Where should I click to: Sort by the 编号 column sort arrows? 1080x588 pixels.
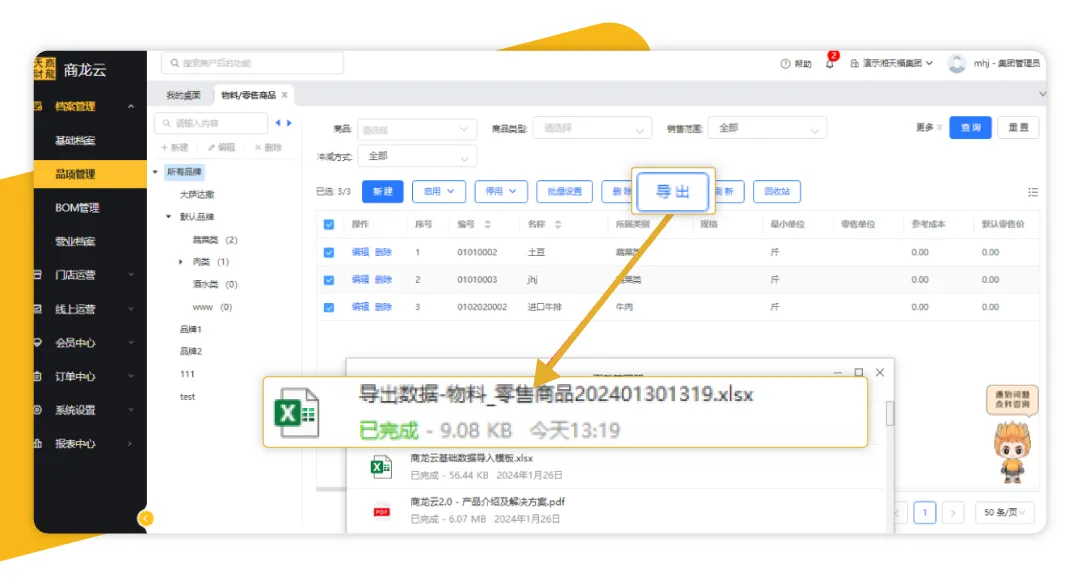pyautogui.click(x=488, y=224)
